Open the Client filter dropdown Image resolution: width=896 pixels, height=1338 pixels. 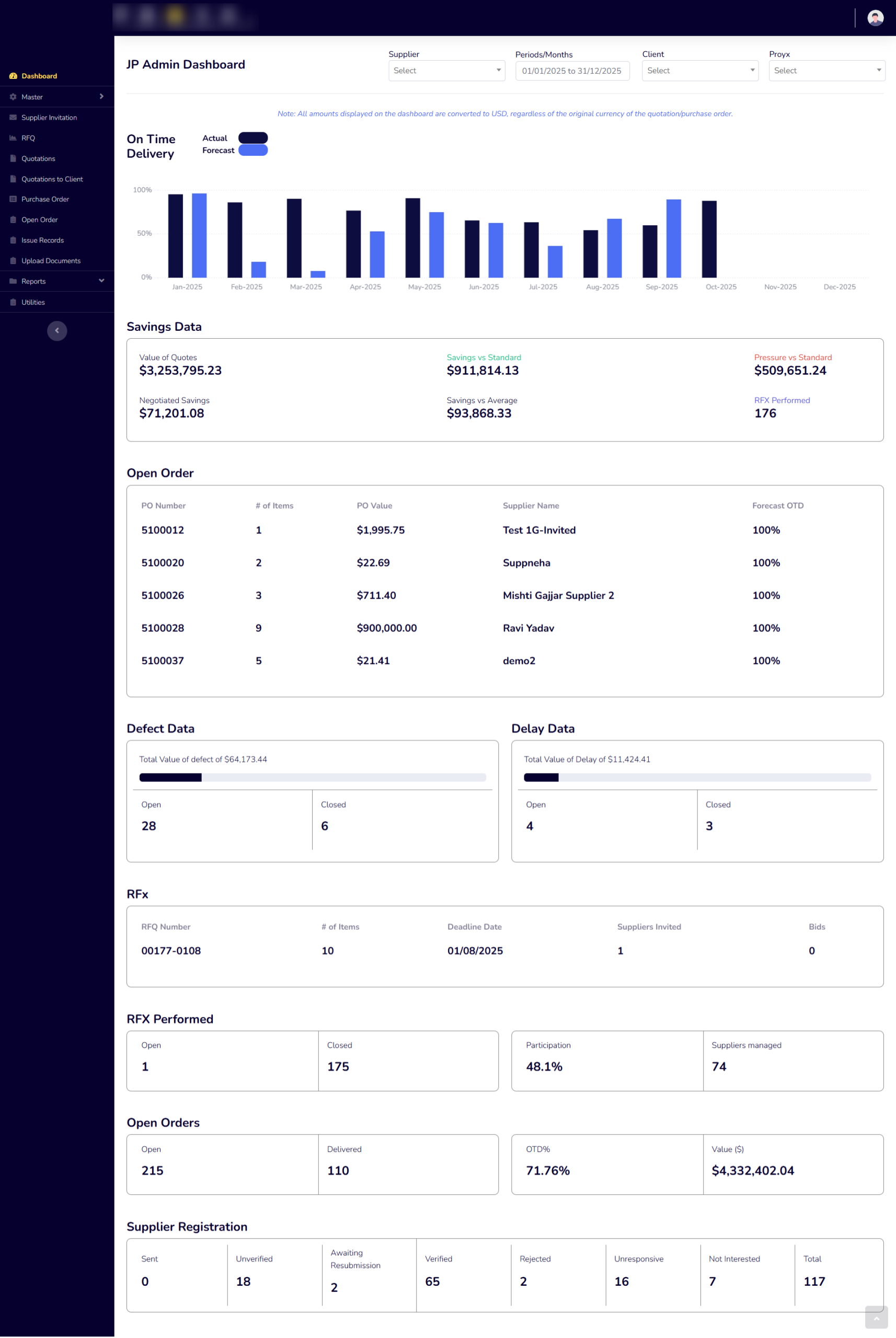(x=700, y=71)
